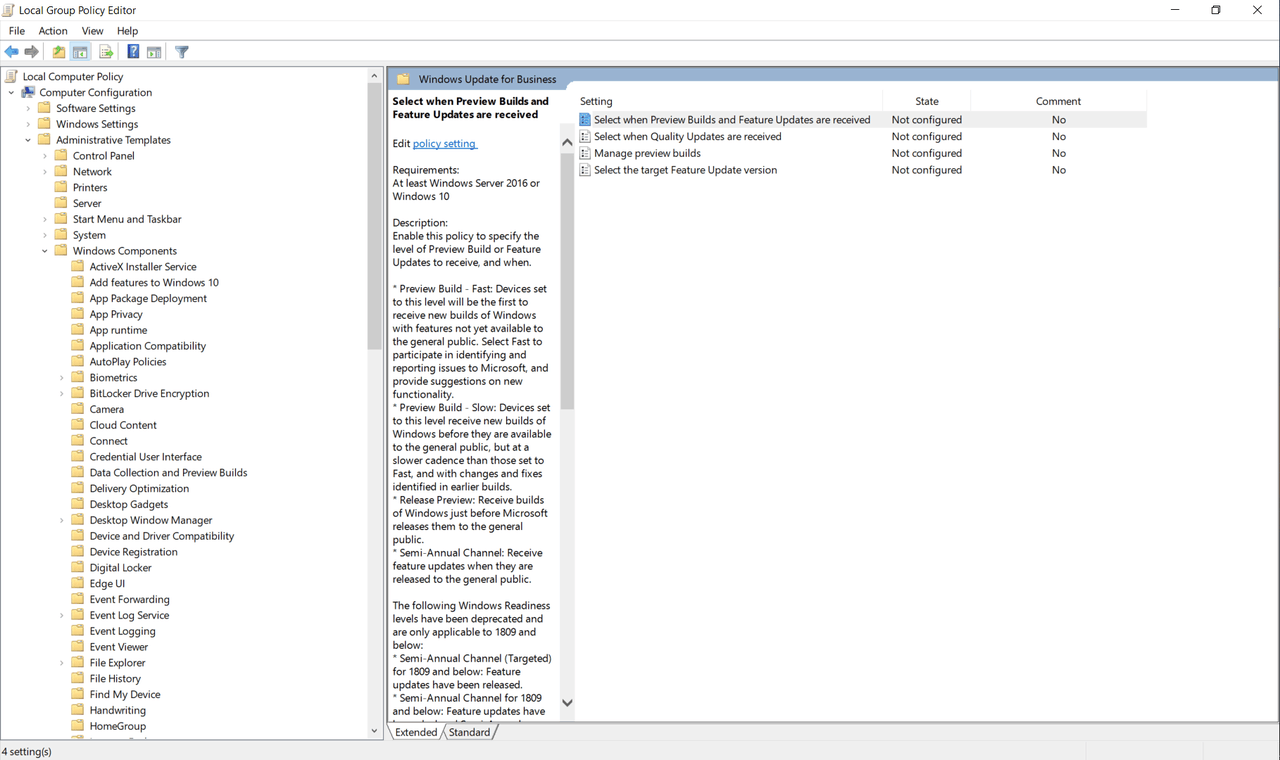Click the folder icon beside Camera
The height and width of the screenshot is (760, 1280).
(78, 409)
